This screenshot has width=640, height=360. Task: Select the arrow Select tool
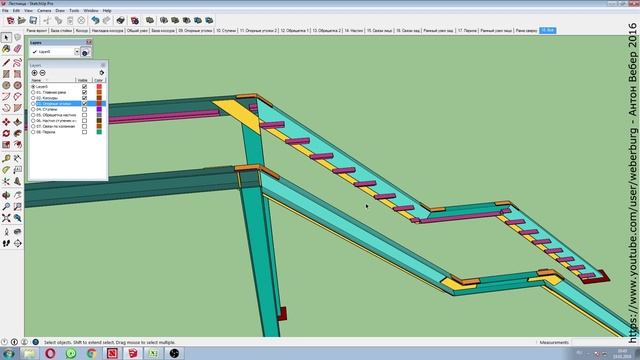[x=6, y=38]
